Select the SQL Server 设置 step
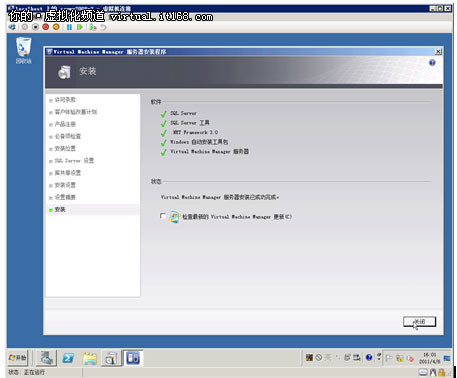 pos(74,161)
